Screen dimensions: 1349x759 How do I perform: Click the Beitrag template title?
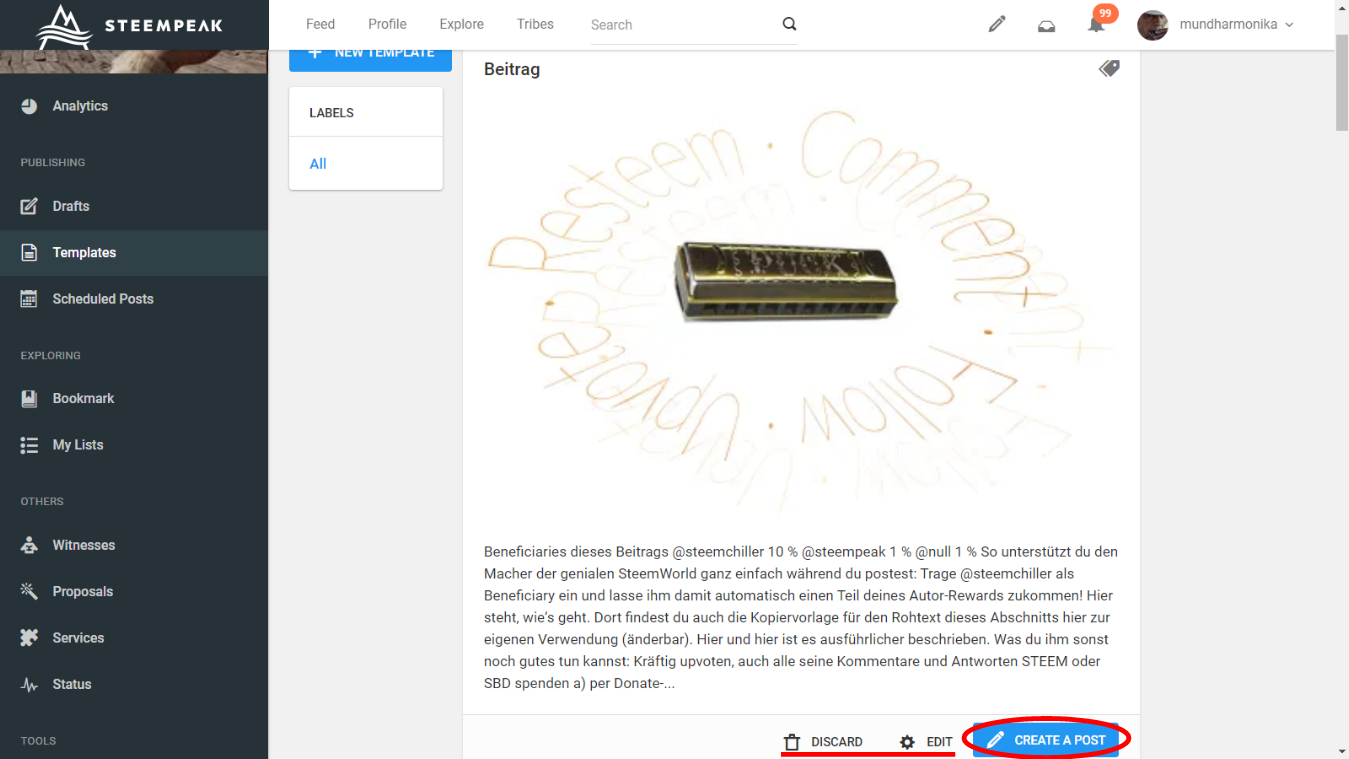point(512,69)
